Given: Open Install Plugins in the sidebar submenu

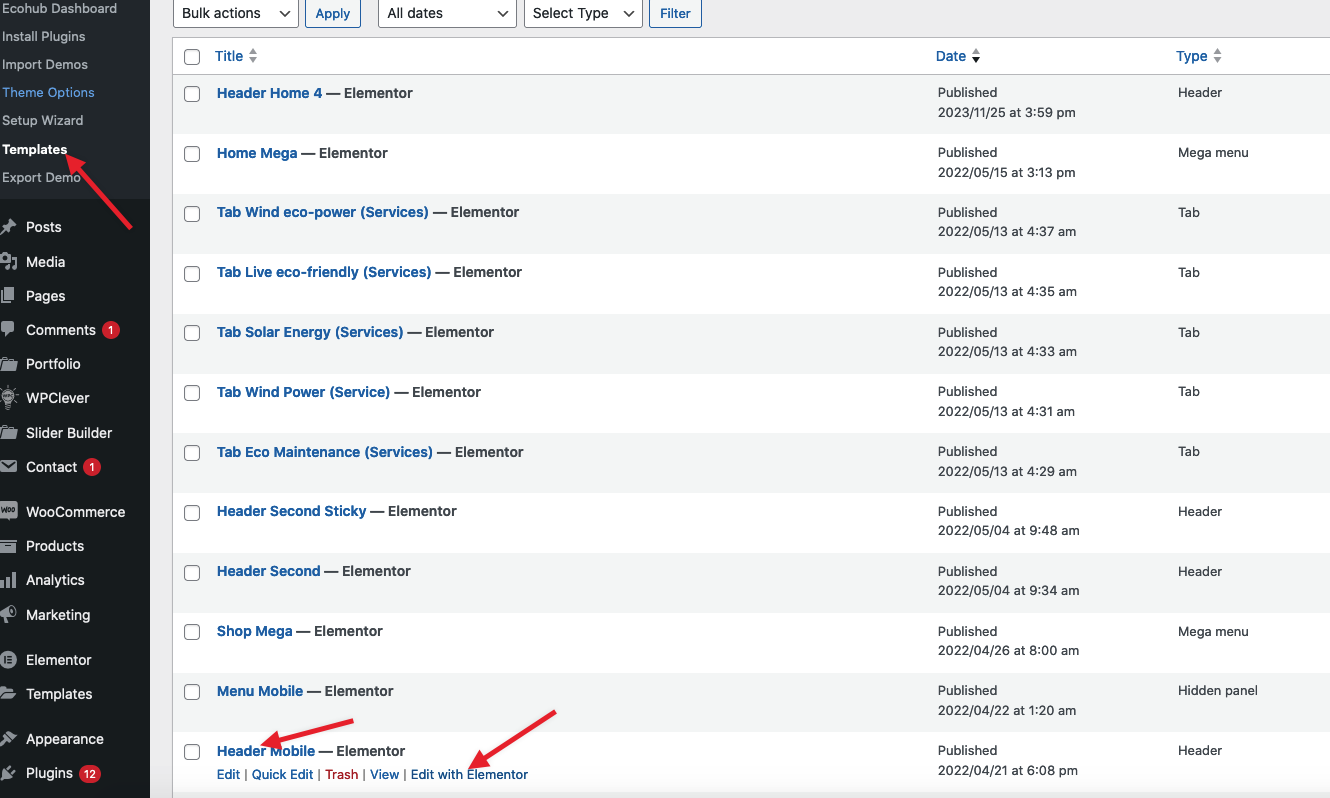Looking at the screenshot, I should coord(44,36).
